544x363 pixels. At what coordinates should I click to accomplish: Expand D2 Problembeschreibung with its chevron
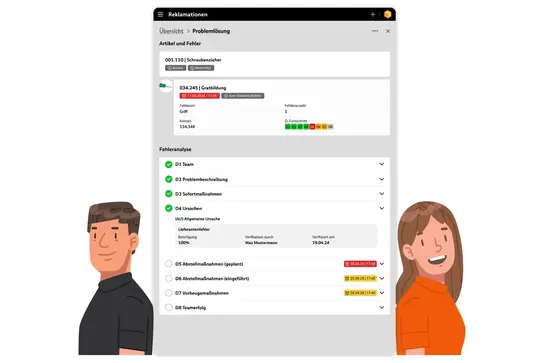pyautogui.click(x=382, y=179)
